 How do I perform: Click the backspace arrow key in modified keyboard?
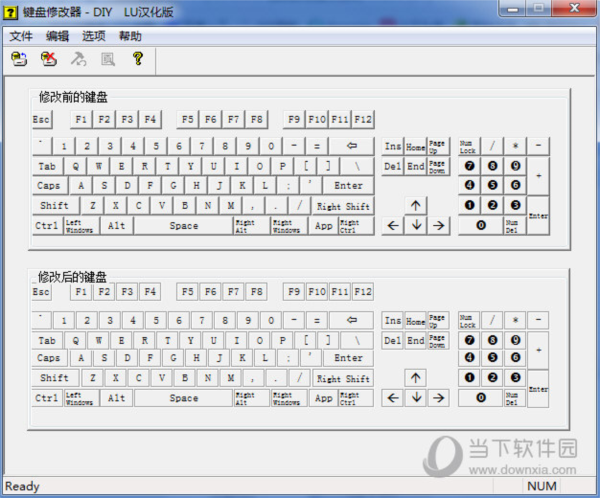click(x=351, y=320)
